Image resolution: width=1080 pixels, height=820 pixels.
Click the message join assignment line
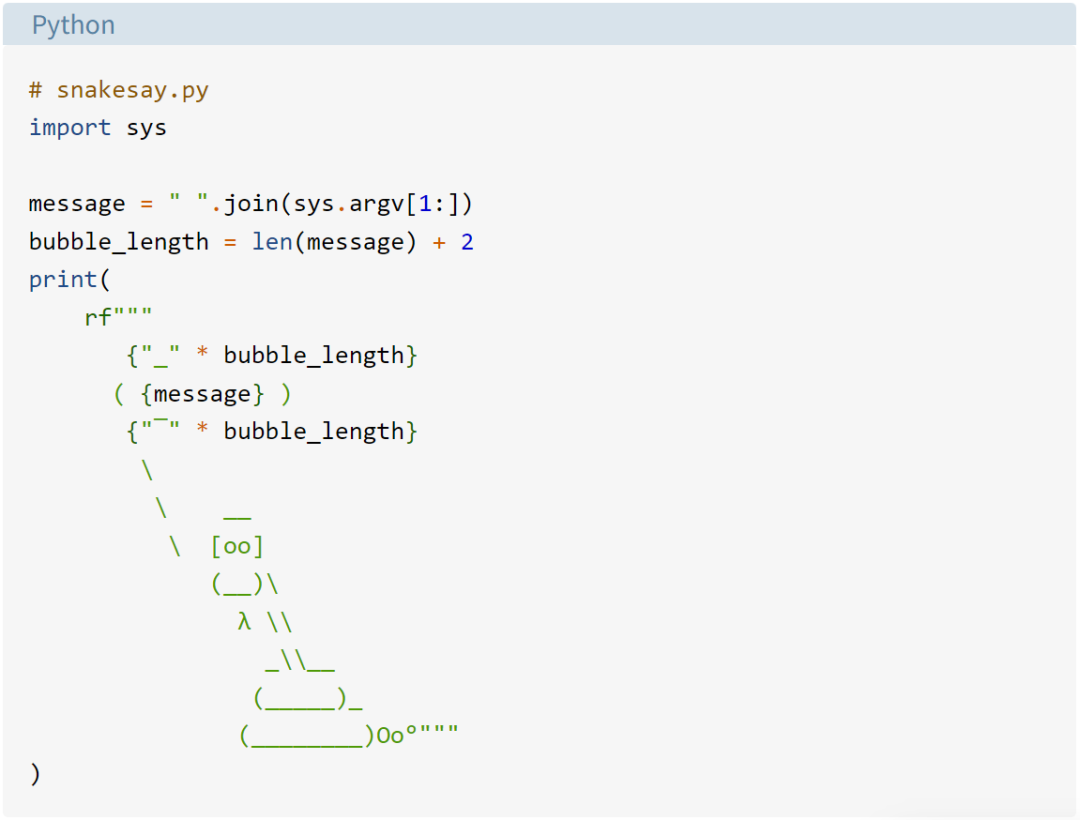pyautogui.click(x=251, y=204)
